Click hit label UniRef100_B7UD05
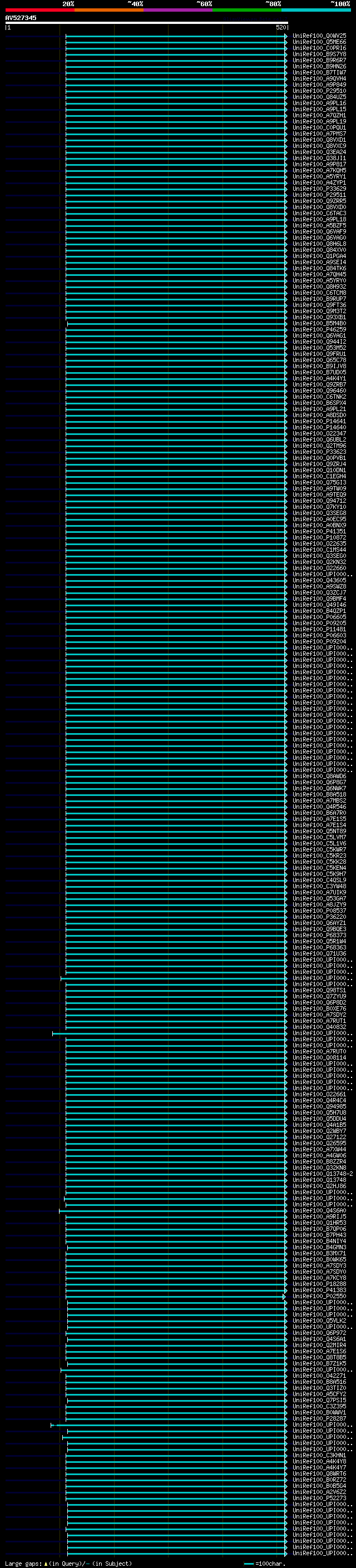 (x=319, y=372)
